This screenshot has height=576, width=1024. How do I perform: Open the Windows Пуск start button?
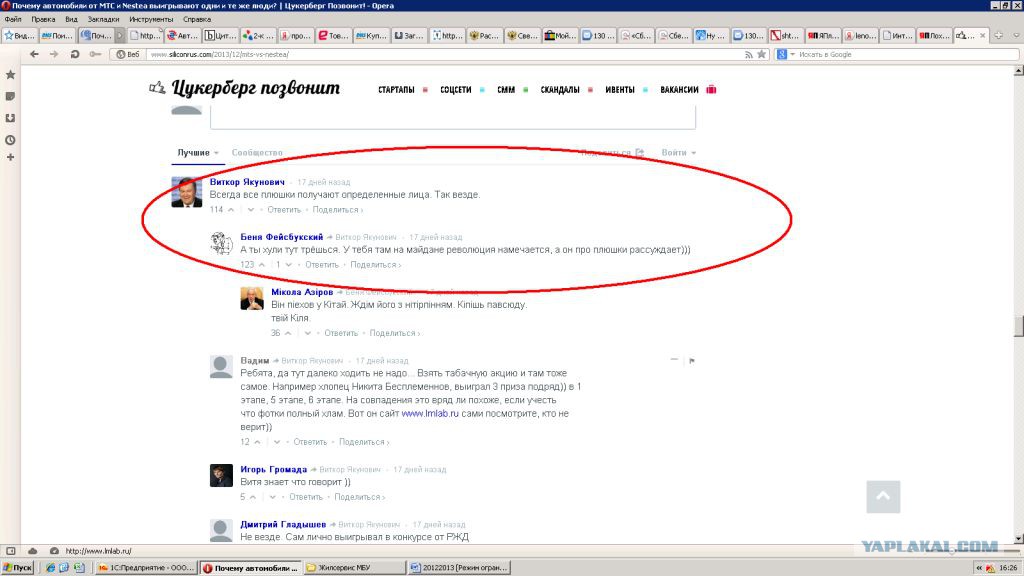coord(18,568)
